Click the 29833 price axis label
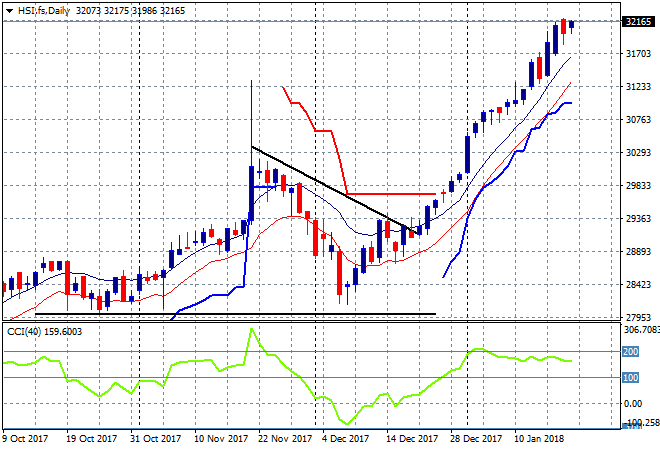This screenshot has width=660, height=450. (x=636, y=186)
